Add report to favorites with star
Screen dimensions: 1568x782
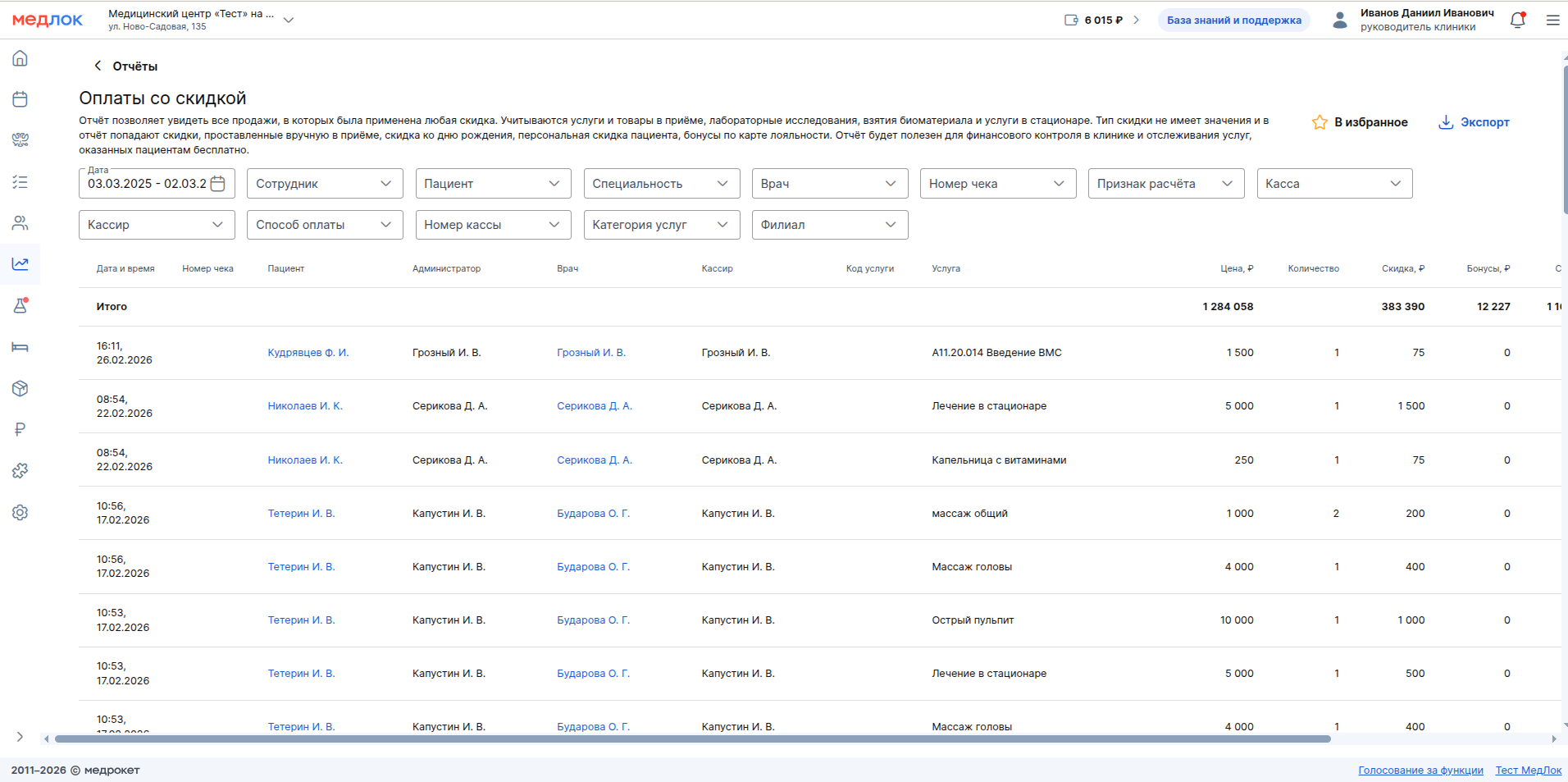click(1360, 122)
